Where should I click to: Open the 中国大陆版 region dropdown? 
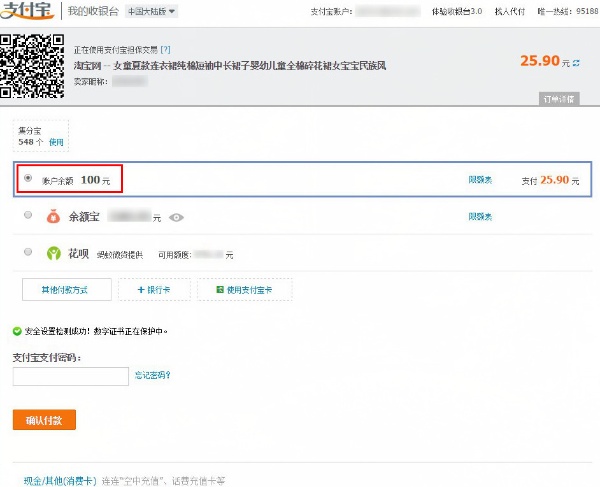pyautogui.click(x=152, y=11)
